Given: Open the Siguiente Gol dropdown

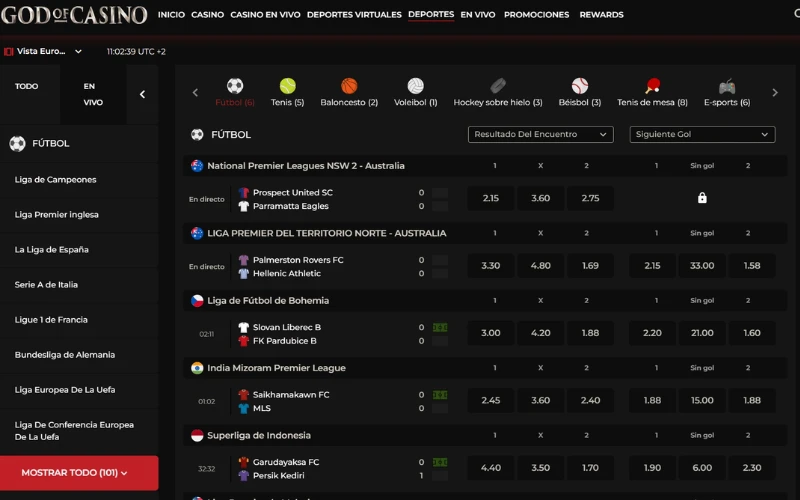Looking at the screenshot, I should tap(702, 135).
